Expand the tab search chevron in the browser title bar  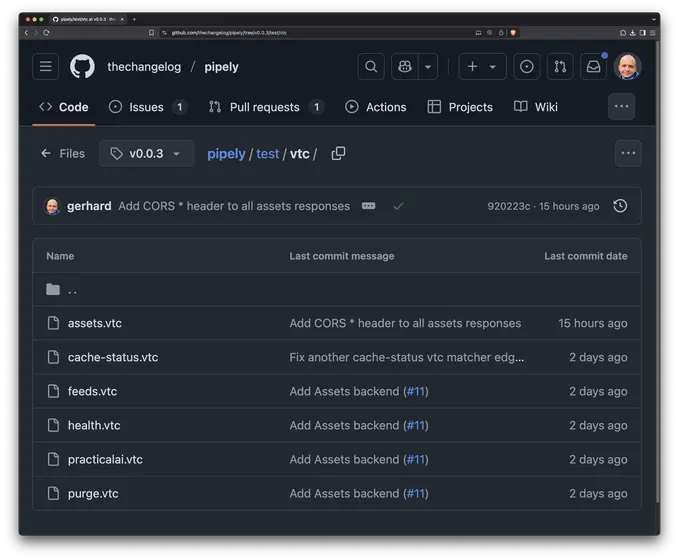coord(653,19)
